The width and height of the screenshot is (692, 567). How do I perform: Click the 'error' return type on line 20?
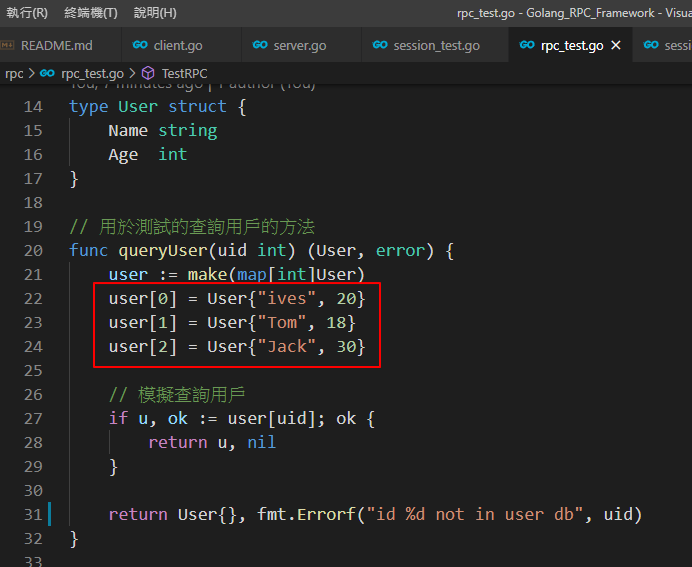(400, 251)
